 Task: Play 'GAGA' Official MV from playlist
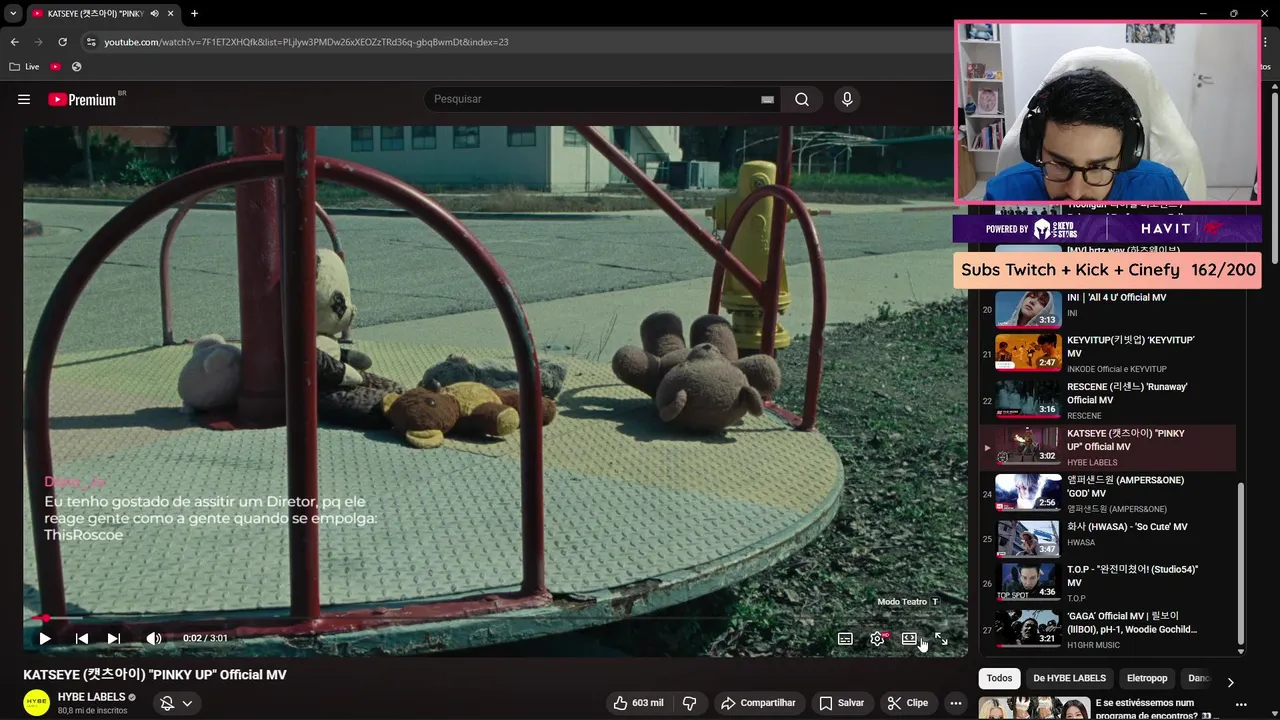[1107, 629]
